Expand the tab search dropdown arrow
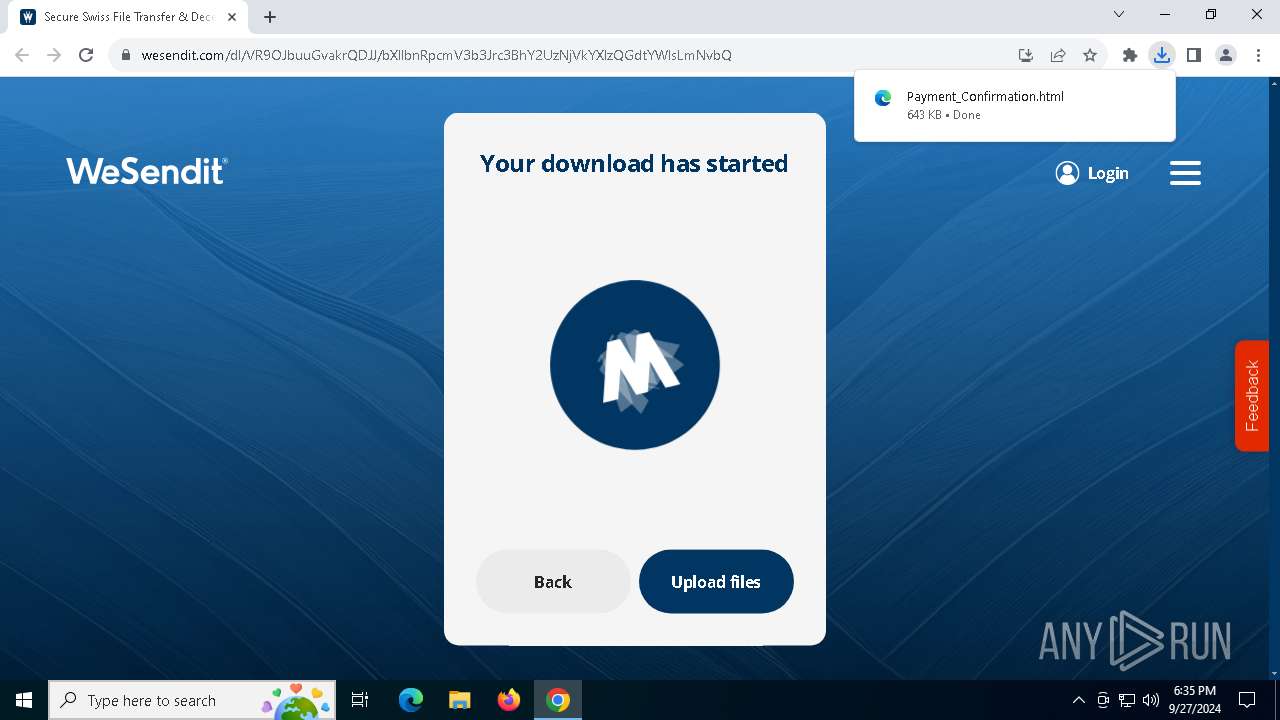The height and width of the screenshot is (720, 1280). 1119,14
